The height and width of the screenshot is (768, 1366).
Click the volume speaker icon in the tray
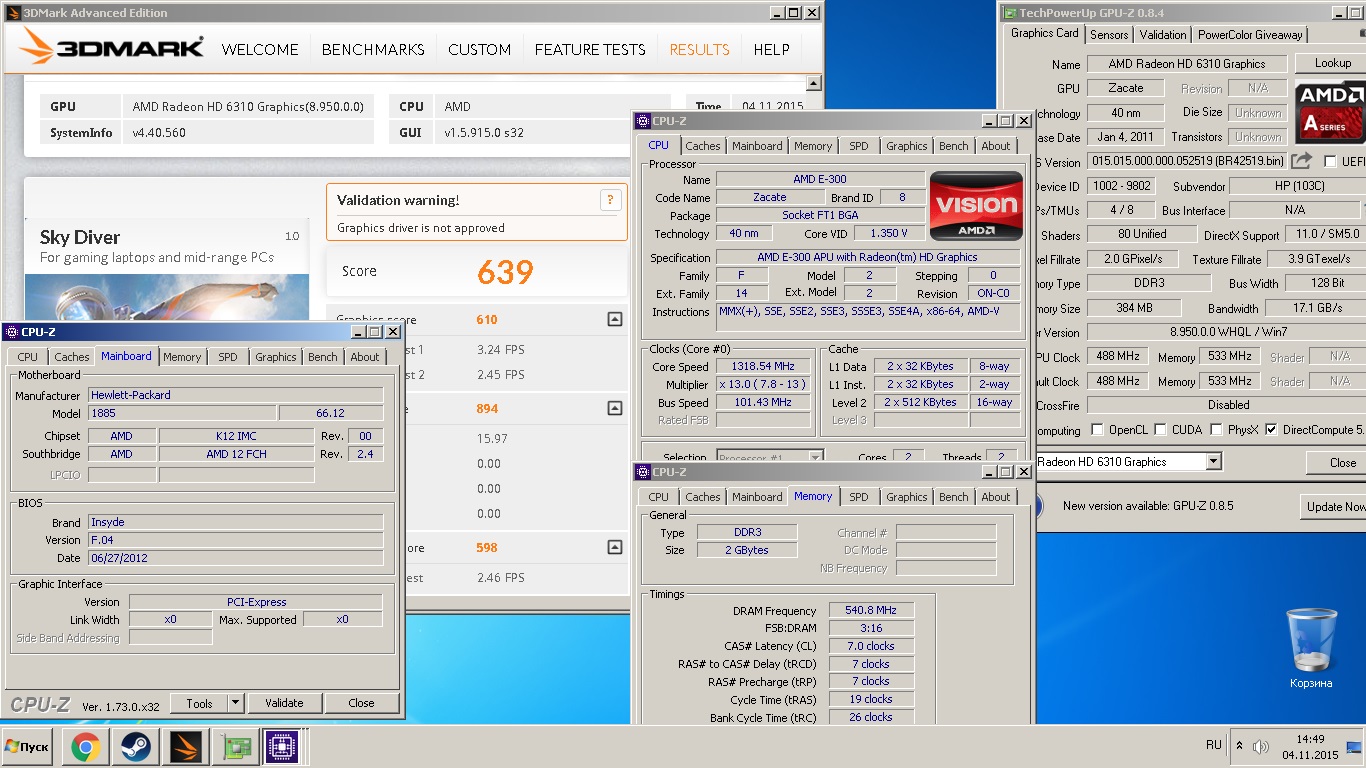click(x=1261, y=746)
